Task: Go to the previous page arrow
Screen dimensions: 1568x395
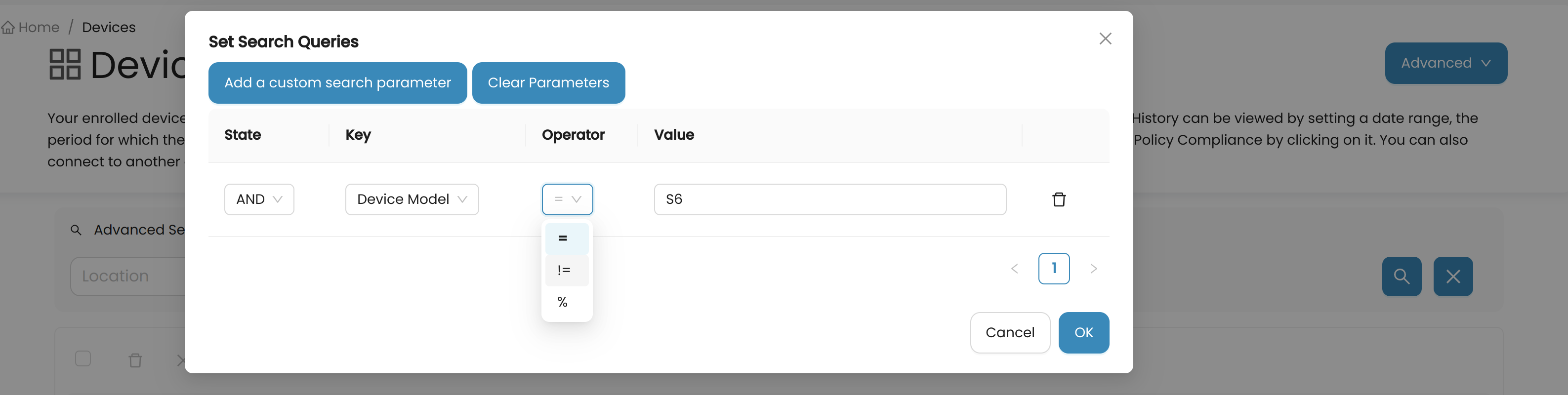Action: point(1015,269)
